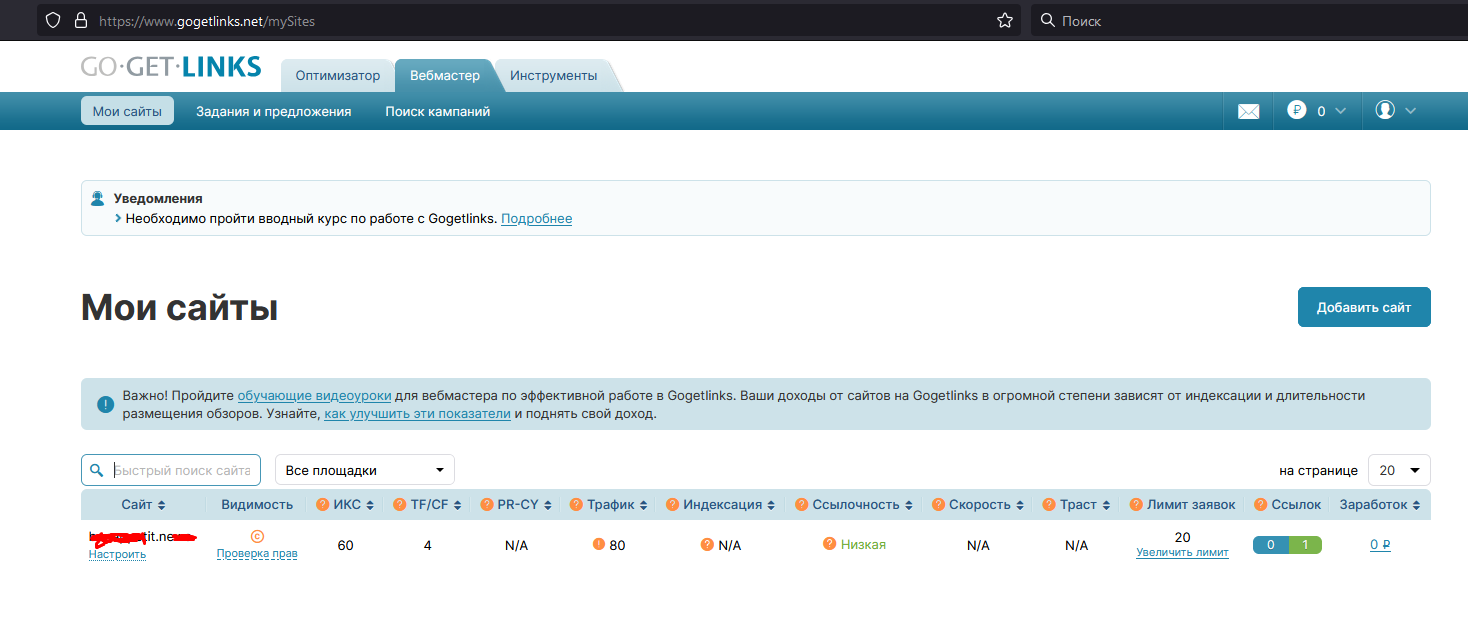
Task: Click the Настроить link under site name
Action: click(x=117, y=554)
